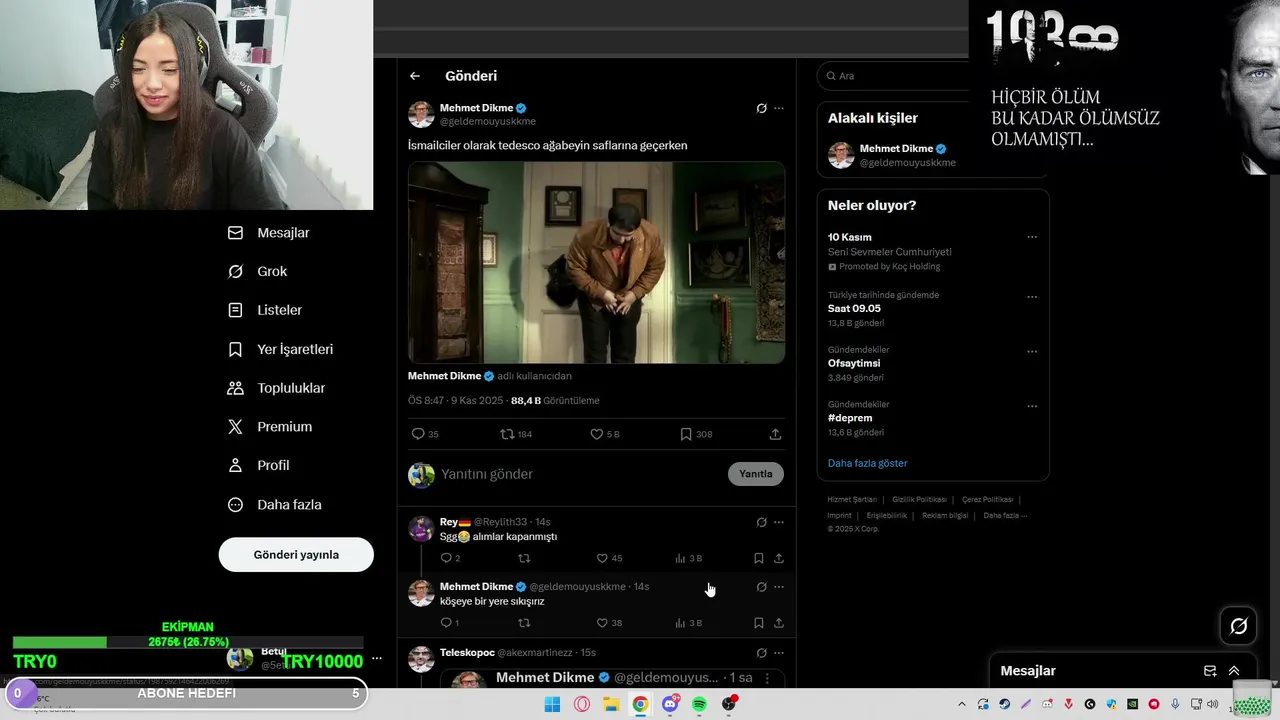
Task: Bookmark the main post showing 308
Action: tap(696, 434)
